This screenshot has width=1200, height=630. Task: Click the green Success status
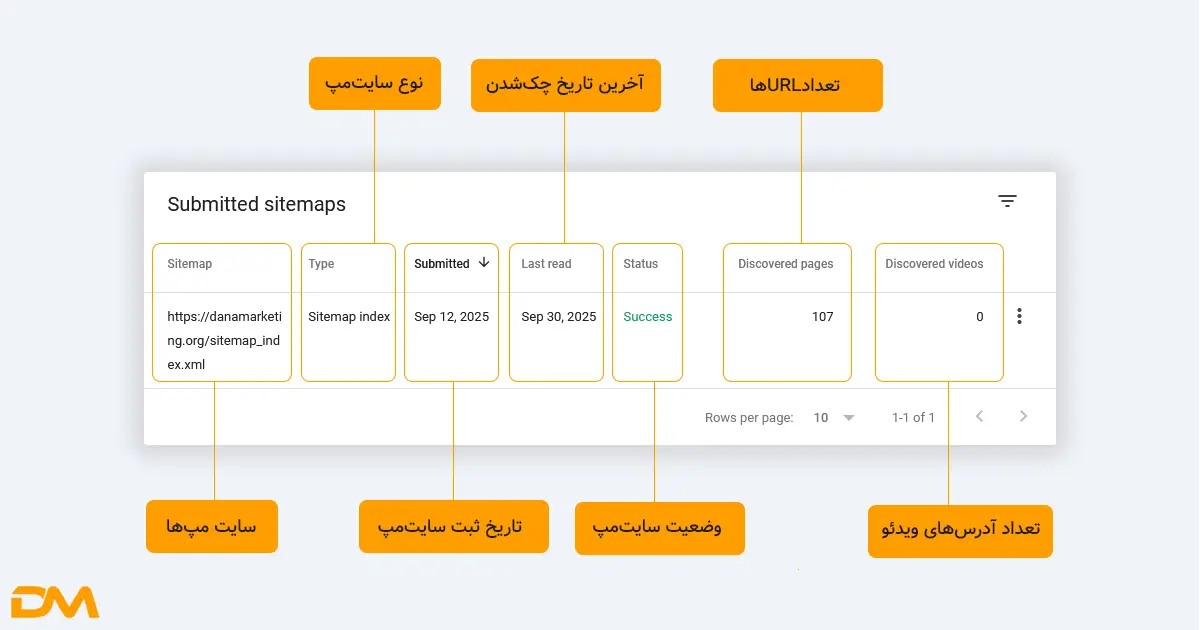coord(648,317)
